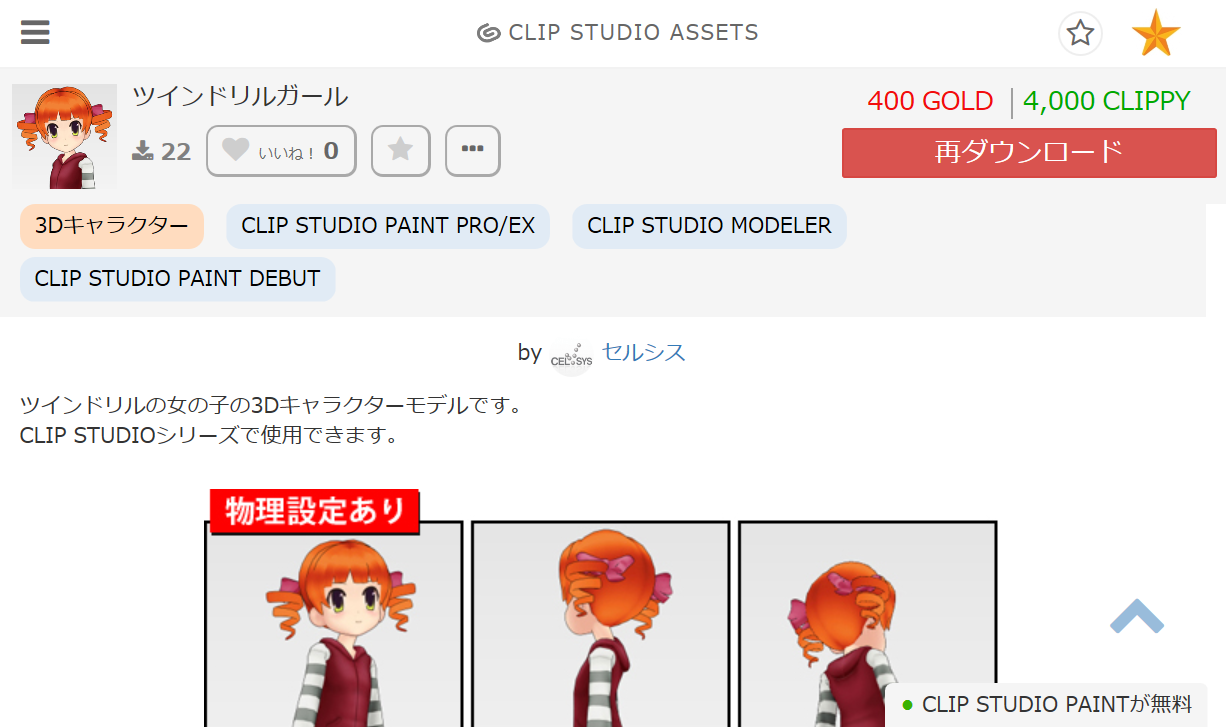Select the CLIP STUDIO PAINT PRO/EX tag
Viewport: 1226px width, 727px height.
(388, 226)
